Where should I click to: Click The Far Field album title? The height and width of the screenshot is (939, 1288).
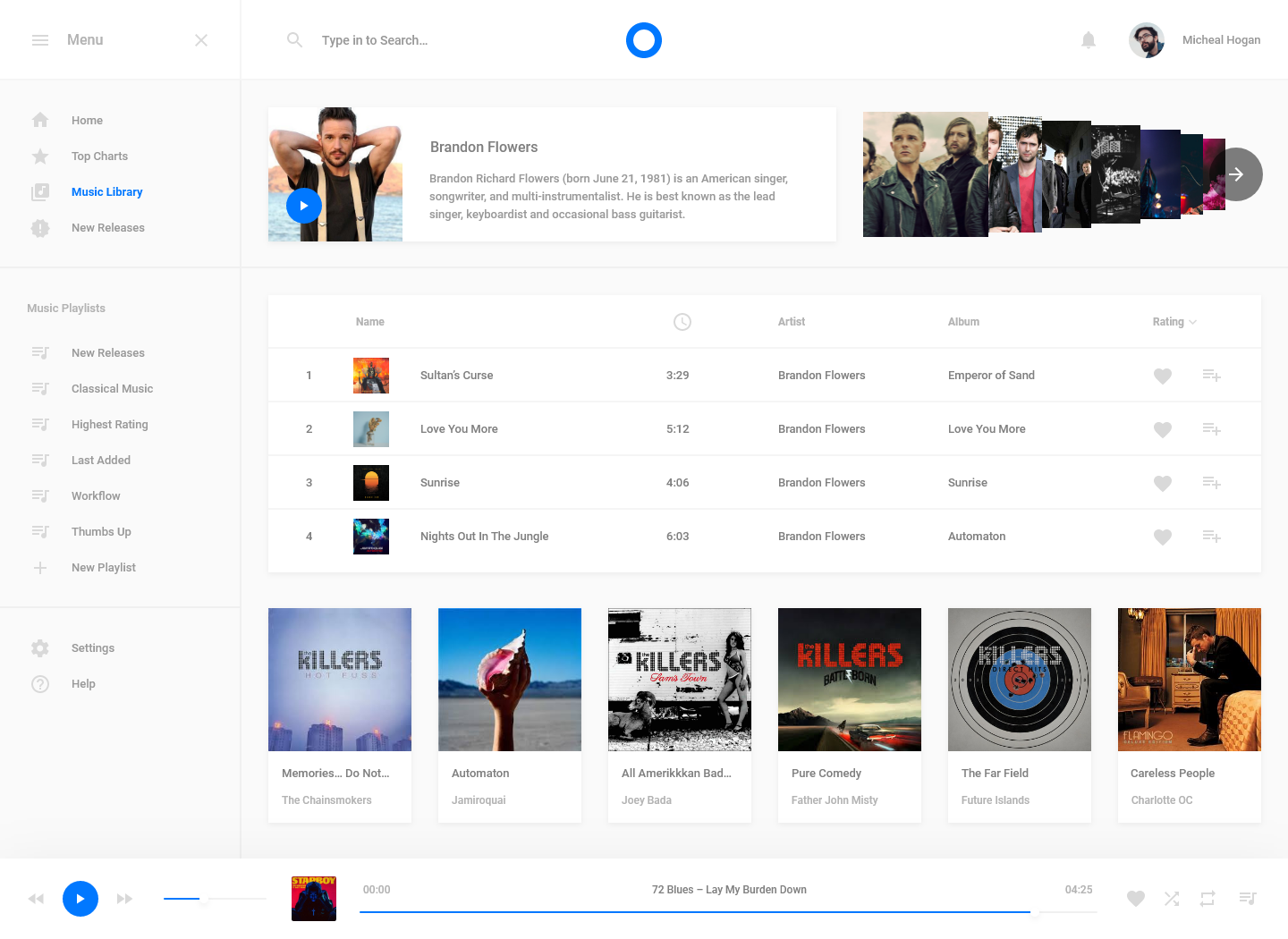point(995,774)
